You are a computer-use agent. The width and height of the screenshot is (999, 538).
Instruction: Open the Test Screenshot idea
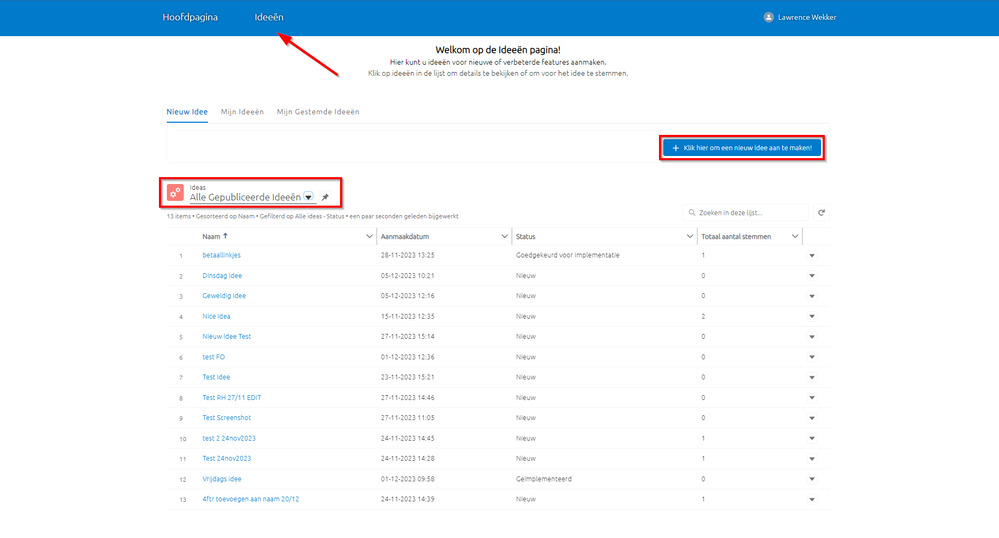pos(226,418)
